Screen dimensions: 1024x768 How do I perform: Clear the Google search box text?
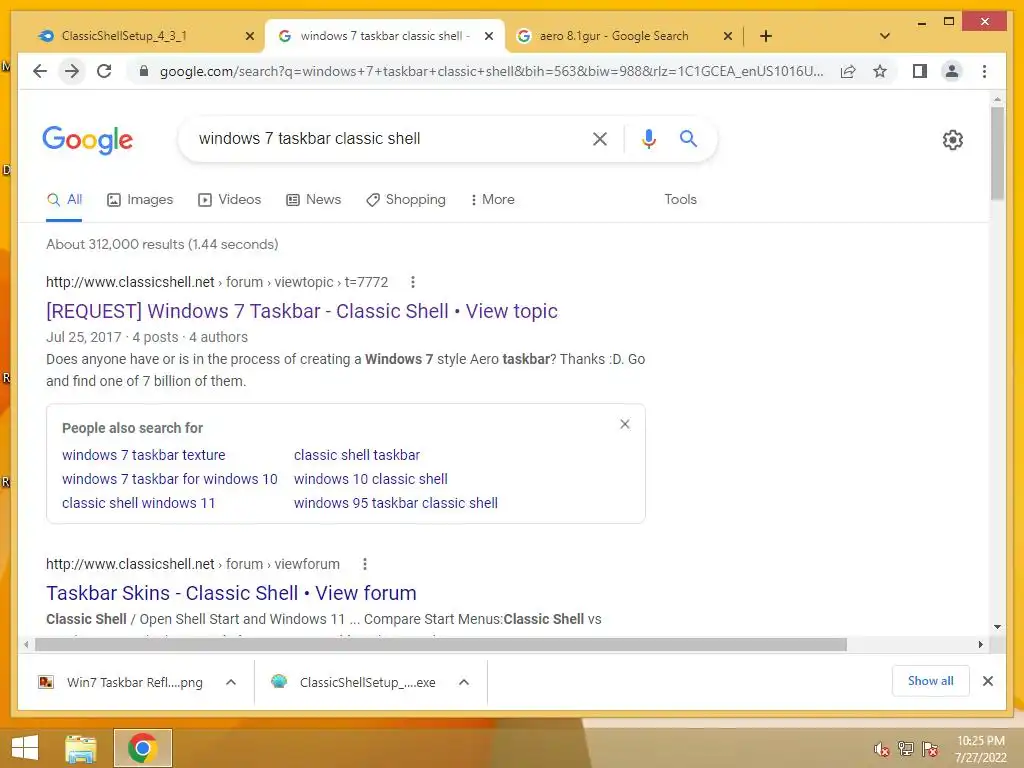click(x=600, y=138)
